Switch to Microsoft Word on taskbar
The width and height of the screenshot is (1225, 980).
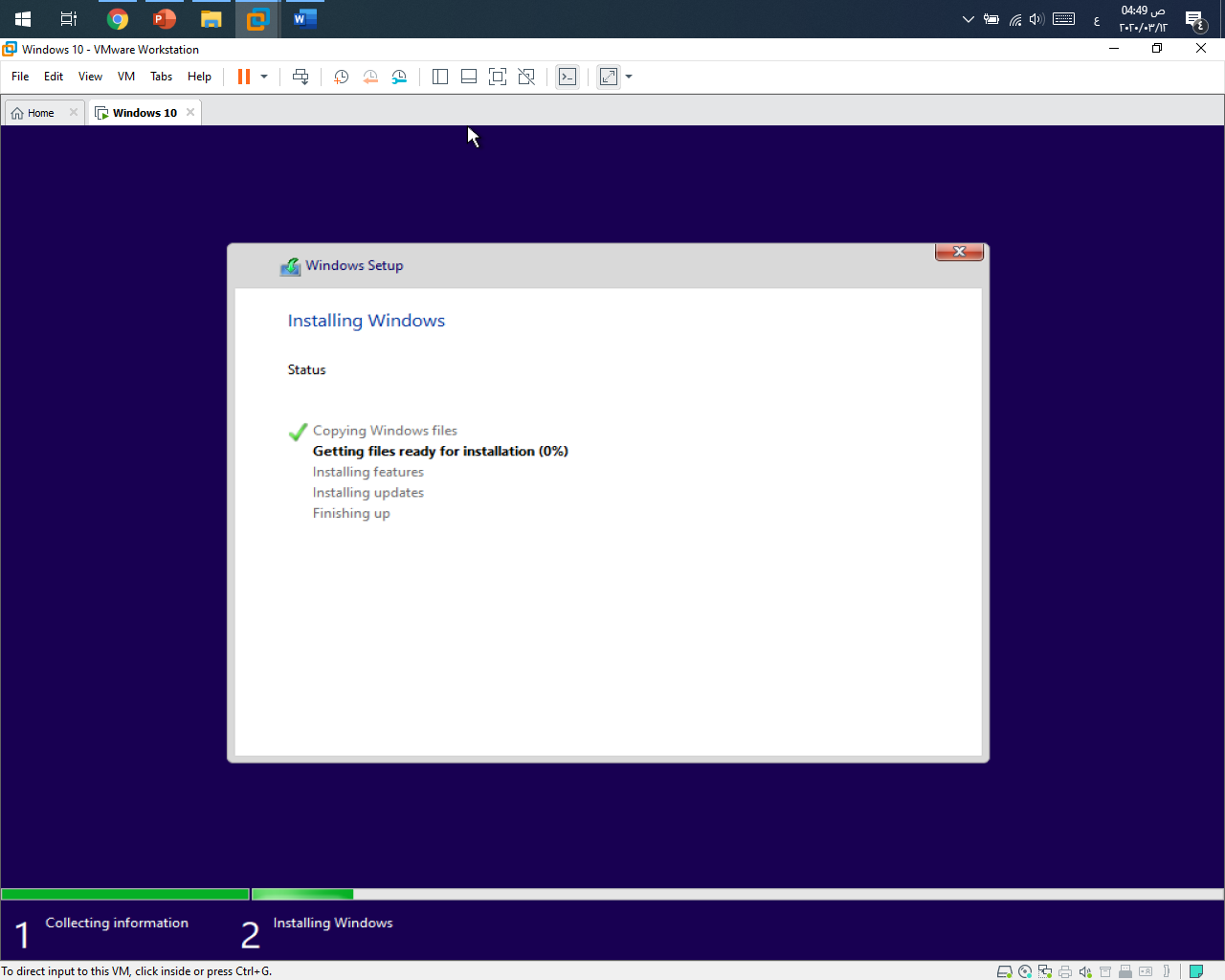tap(305, 19)
